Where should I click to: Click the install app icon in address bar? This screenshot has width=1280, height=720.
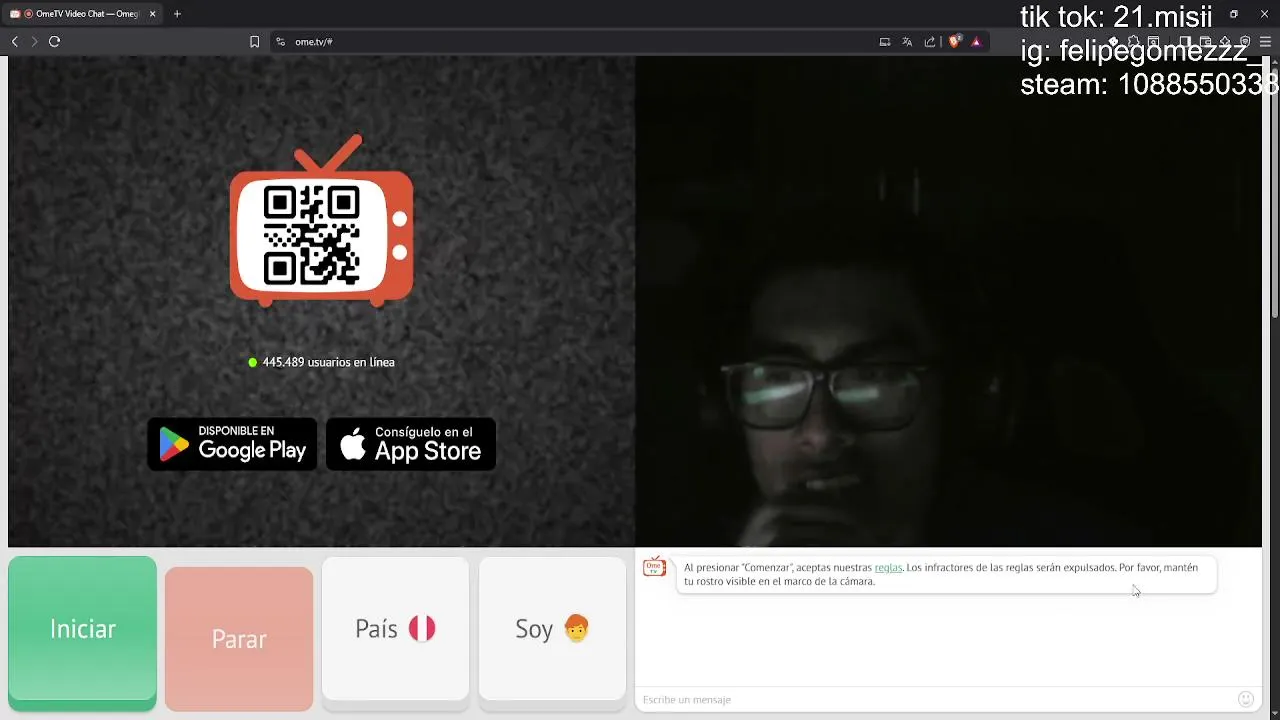[885, 42]
